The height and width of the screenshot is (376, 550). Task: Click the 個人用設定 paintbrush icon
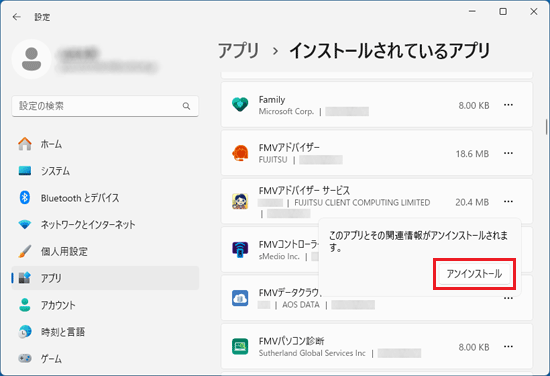point(25,251)
